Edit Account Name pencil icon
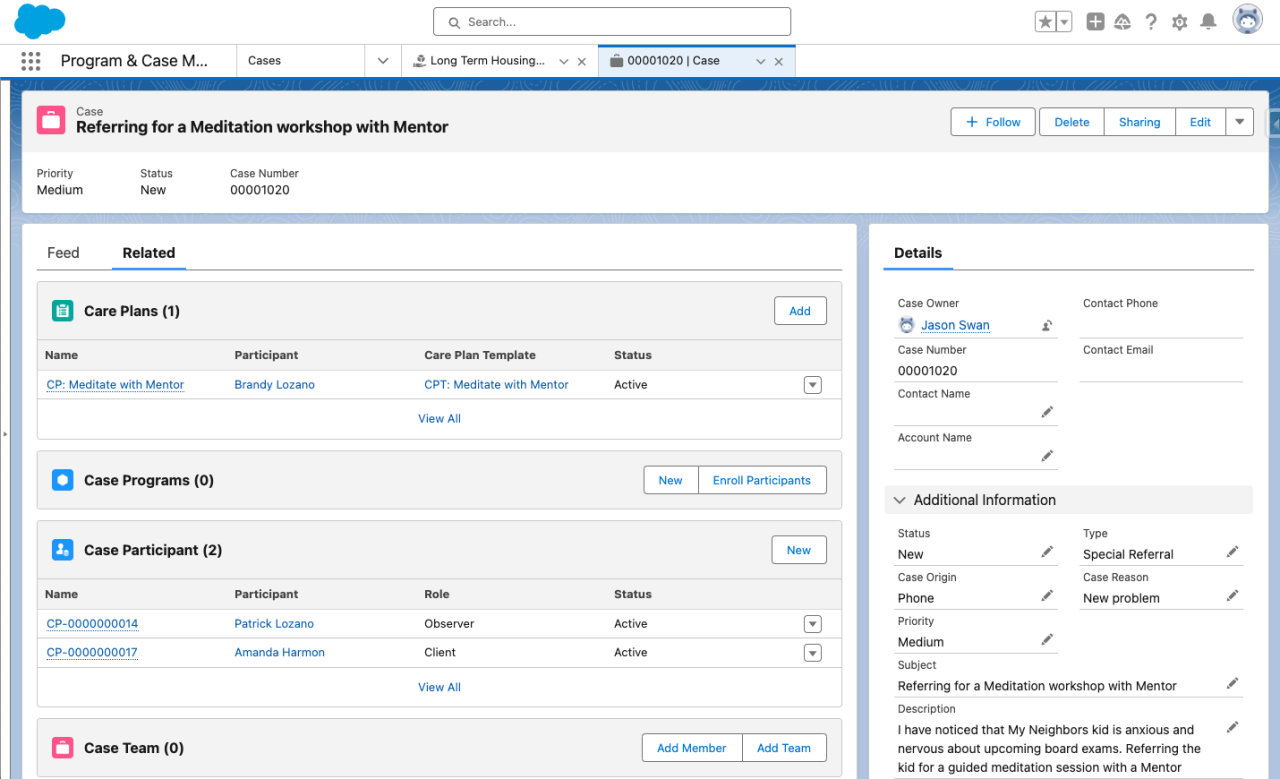 [x=1047, y=456]
